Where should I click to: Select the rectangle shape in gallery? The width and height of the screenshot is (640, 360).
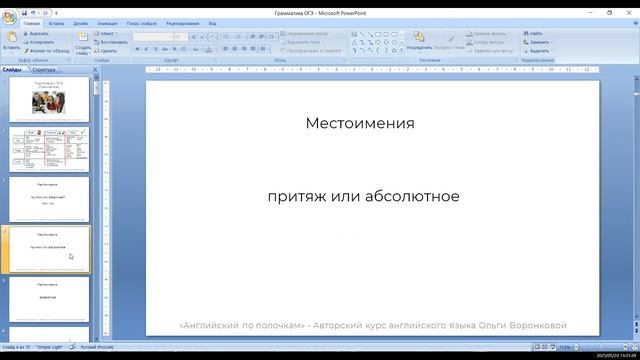378,34
